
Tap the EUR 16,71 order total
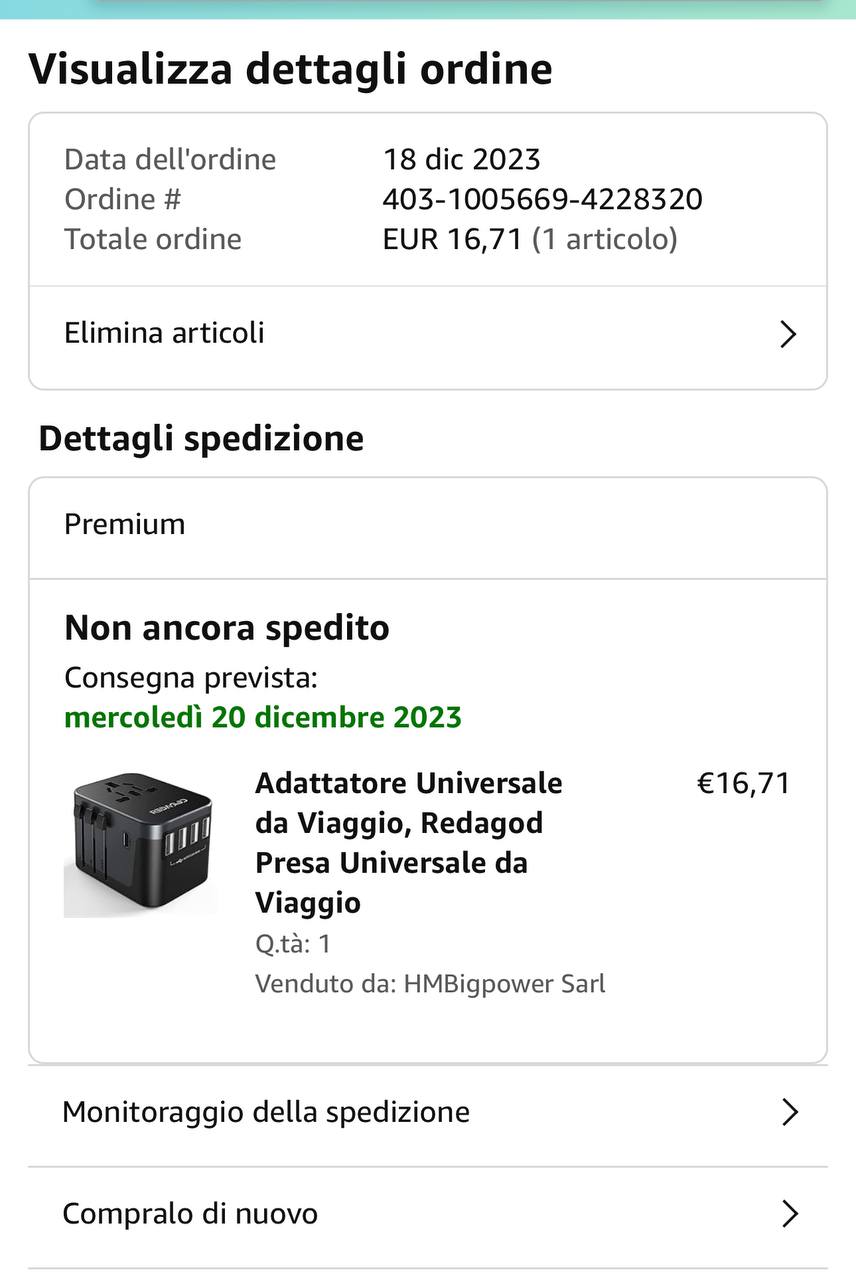pos(452,239)
